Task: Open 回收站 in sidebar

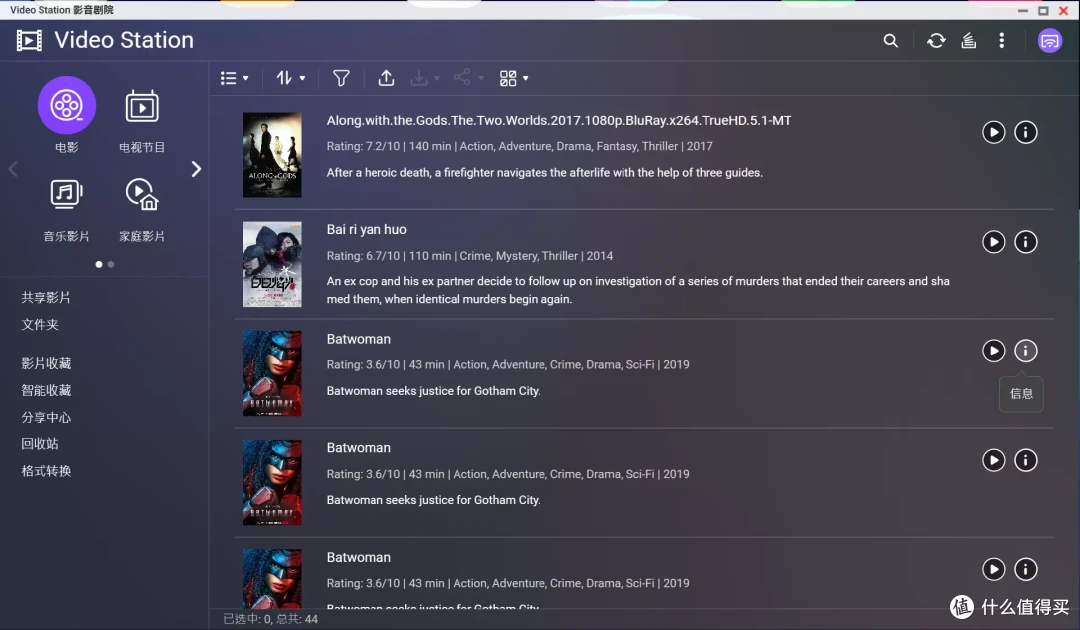Action: 40,444
